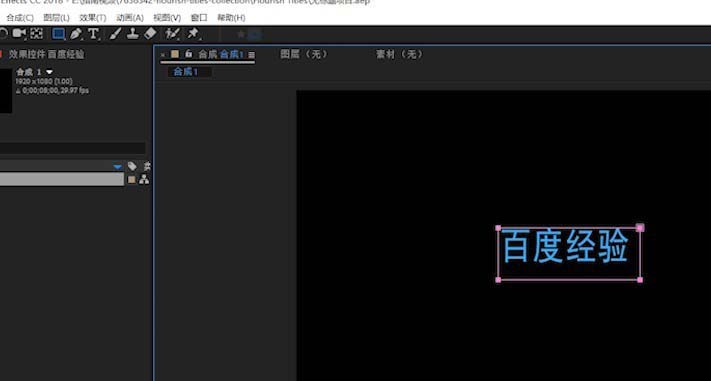Click the 合成1 breadcrumb button in viewer

(x=186, y=72)
